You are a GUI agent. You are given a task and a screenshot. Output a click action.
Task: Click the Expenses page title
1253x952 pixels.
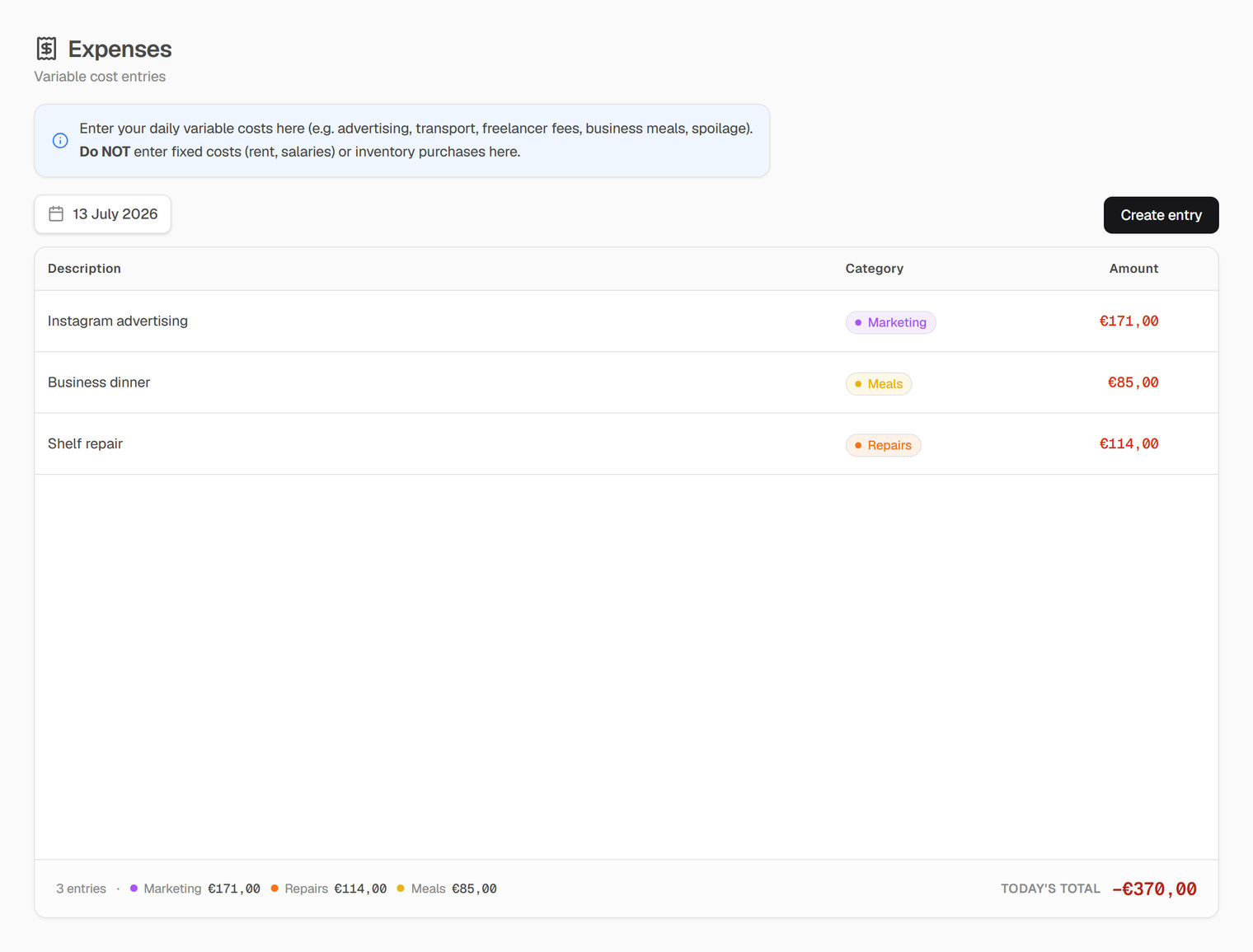(x=120, y=49)
